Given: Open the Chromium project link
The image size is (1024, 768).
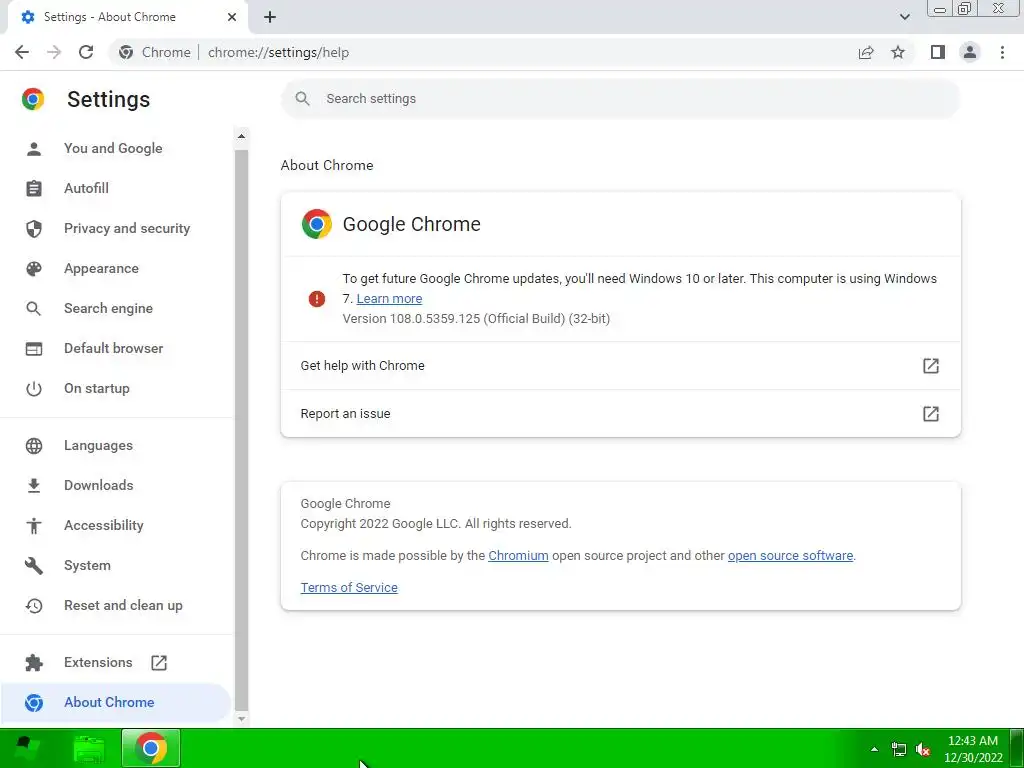Looking at the screenshot, I should point(518,556).
